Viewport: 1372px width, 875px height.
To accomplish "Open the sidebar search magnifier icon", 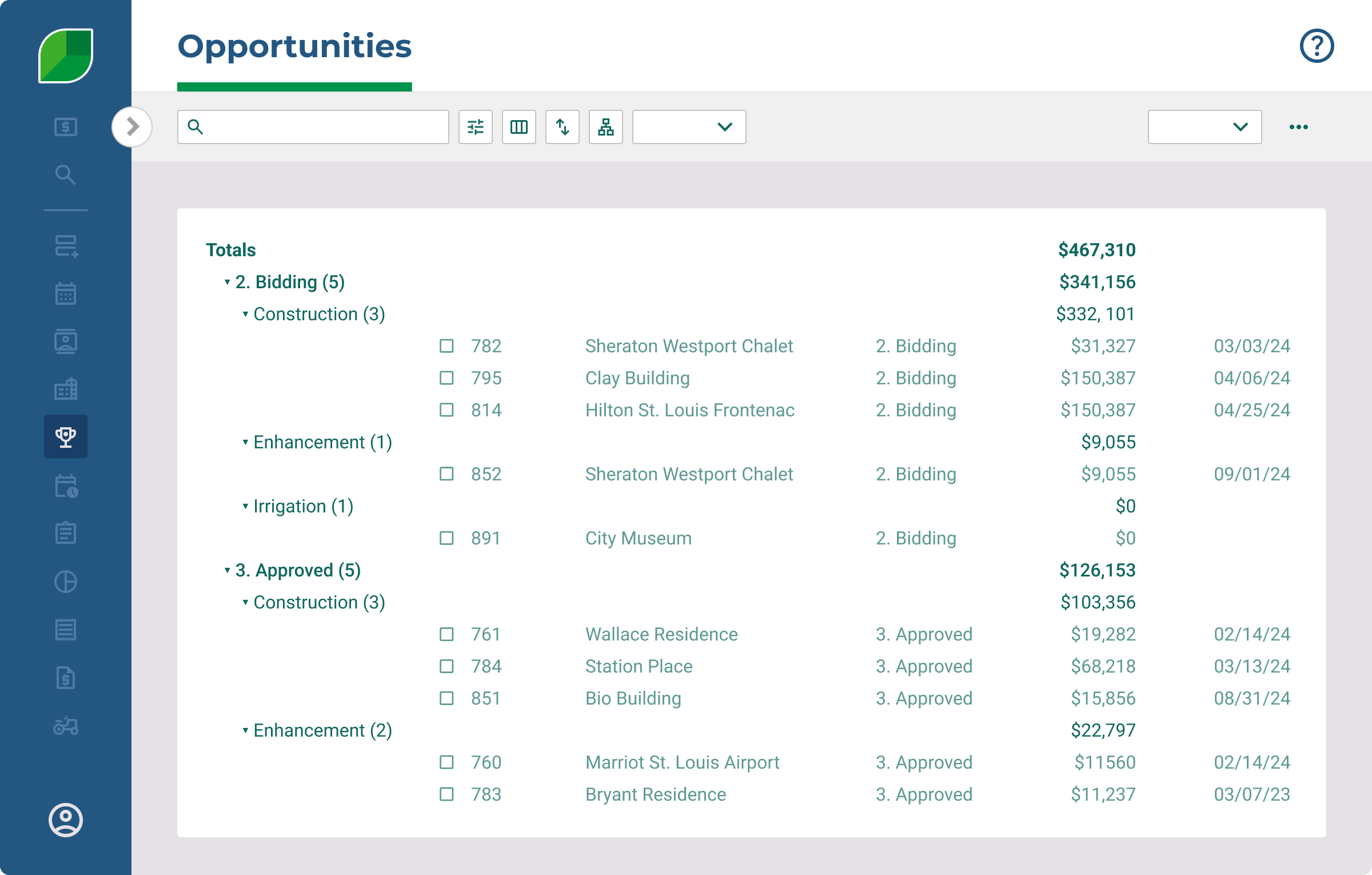I will (66, 174).
